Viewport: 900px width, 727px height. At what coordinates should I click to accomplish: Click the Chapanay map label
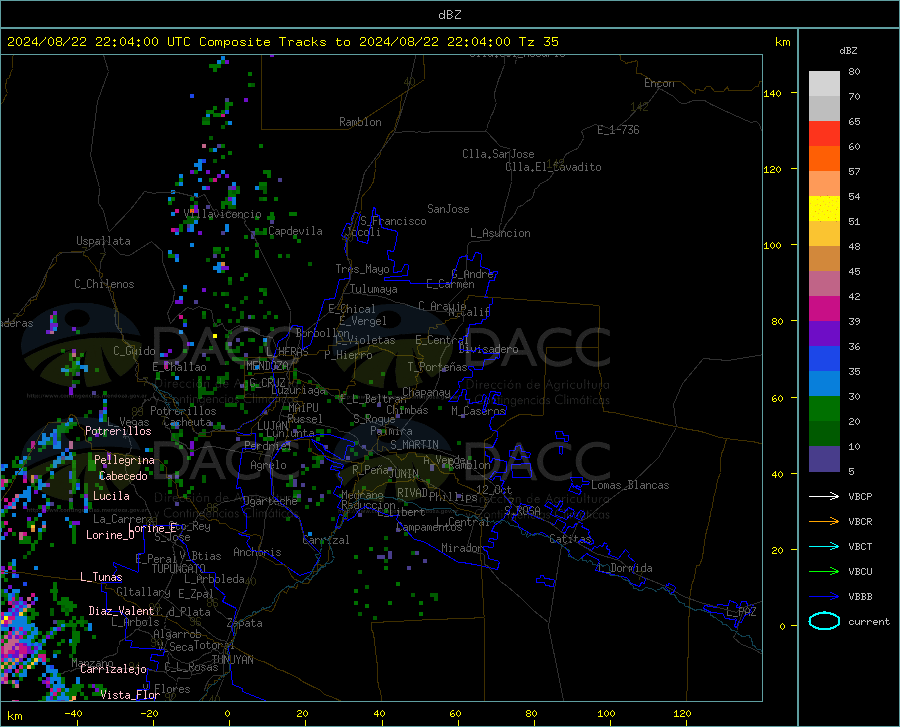click(x=426, y=392)
